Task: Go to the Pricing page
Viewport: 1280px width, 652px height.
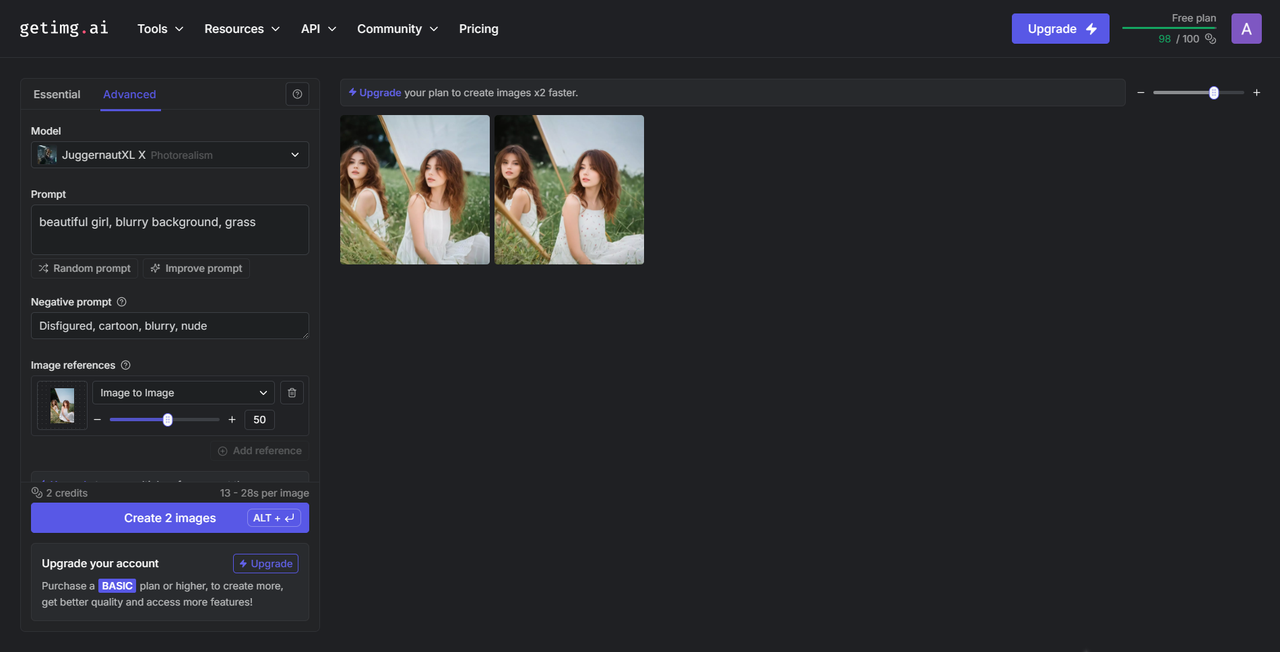Action: (x=479, y=29)
